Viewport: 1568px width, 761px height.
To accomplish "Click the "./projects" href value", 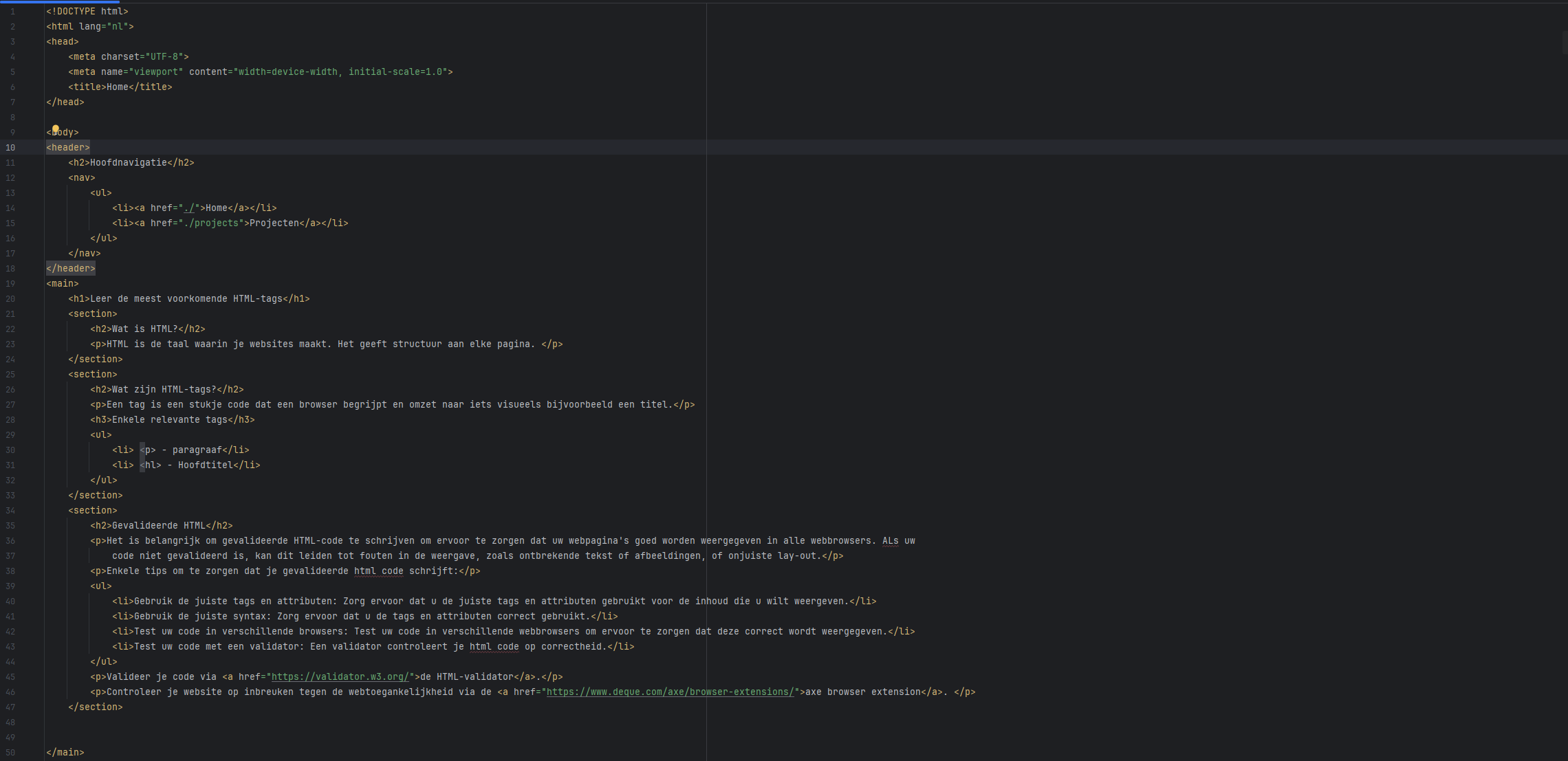I will click(211, 223).
